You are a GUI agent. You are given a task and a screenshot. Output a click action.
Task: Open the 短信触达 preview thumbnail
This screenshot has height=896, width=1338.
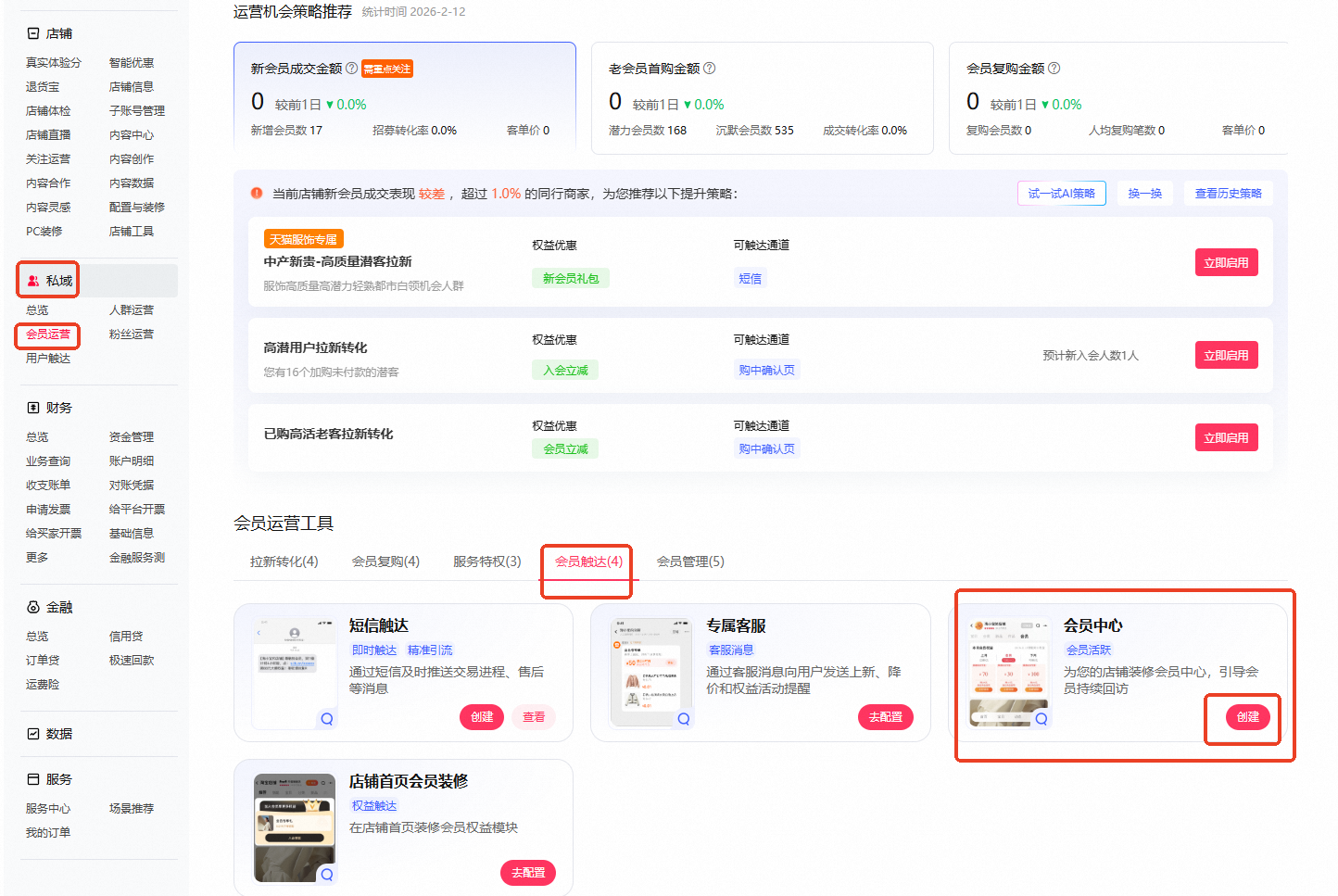(295, 674)
